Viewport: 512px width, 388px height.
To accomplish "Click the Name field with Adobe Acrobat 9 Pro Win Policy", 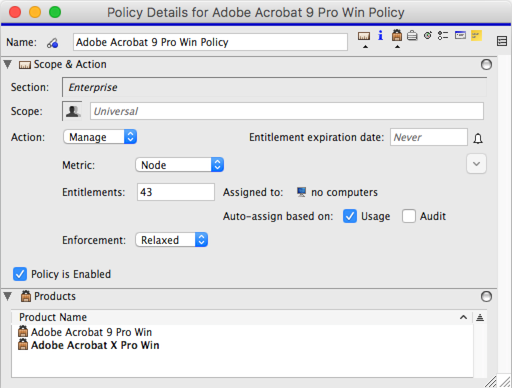I will 210,42.
